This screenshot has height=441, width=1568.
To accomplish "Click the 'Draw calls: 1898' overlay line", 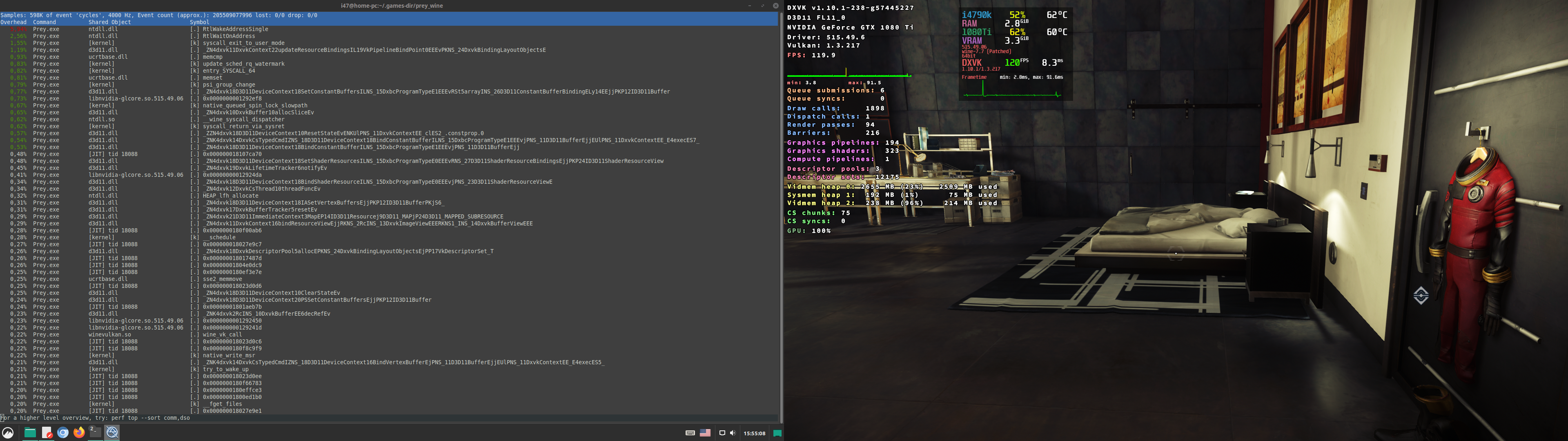I will [x=836, y=109].
